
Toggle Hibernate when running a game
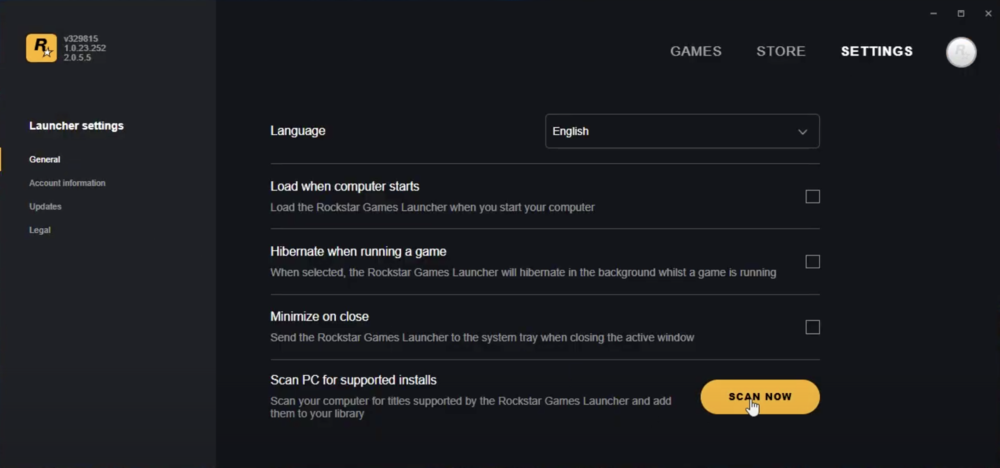pos(812,262)
